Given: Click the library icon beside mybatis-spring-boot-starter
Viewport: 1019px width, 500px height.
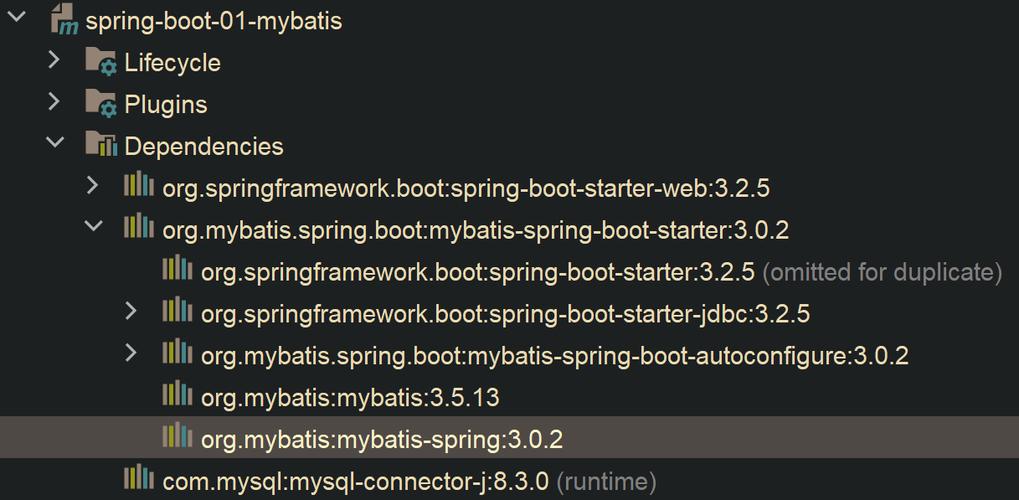Looking at the screenshot, I should (139, 229).
